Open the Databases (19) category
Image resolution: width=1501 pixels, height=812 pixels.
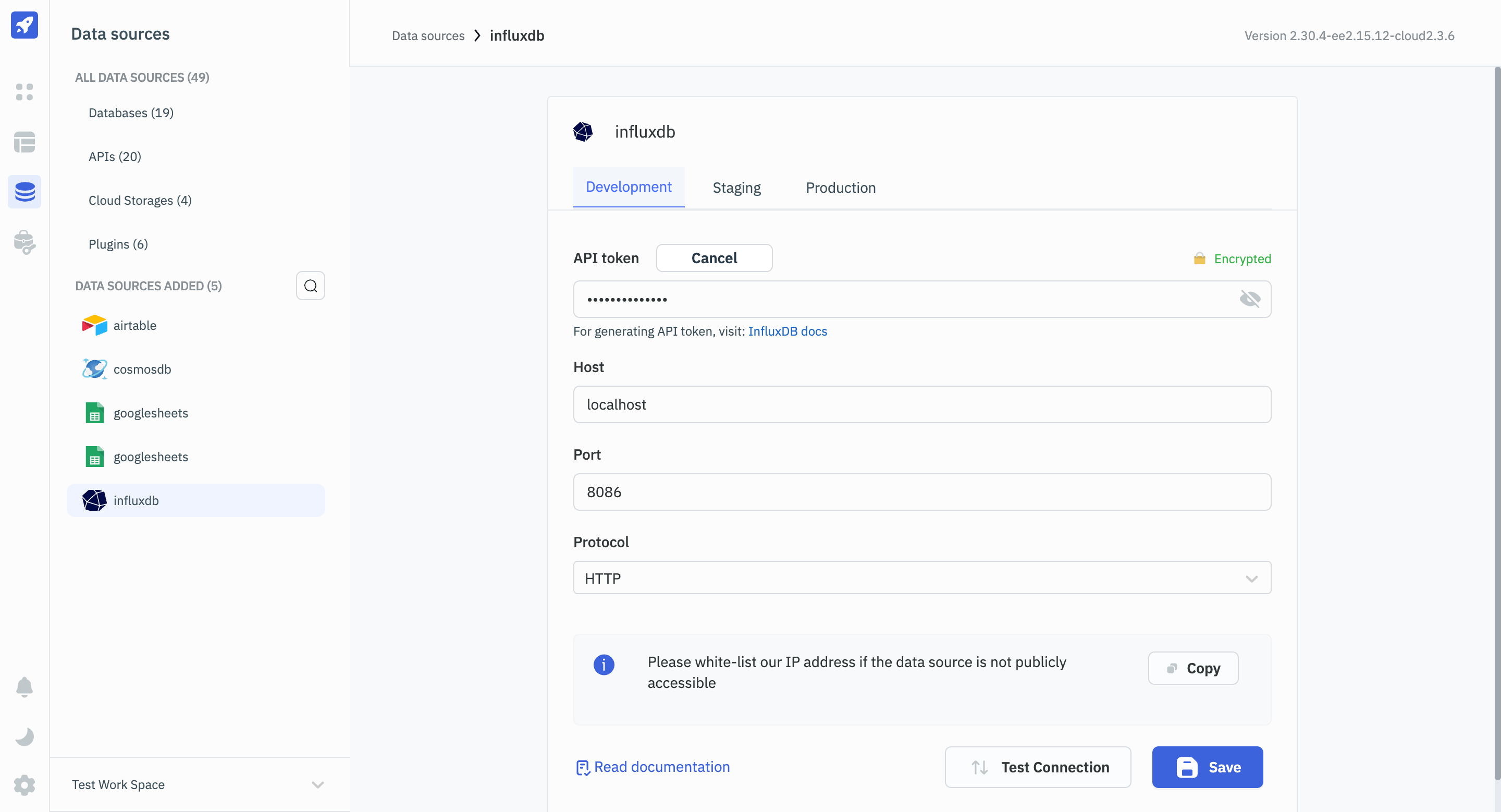pyautogui.click(x=130, y=113)
